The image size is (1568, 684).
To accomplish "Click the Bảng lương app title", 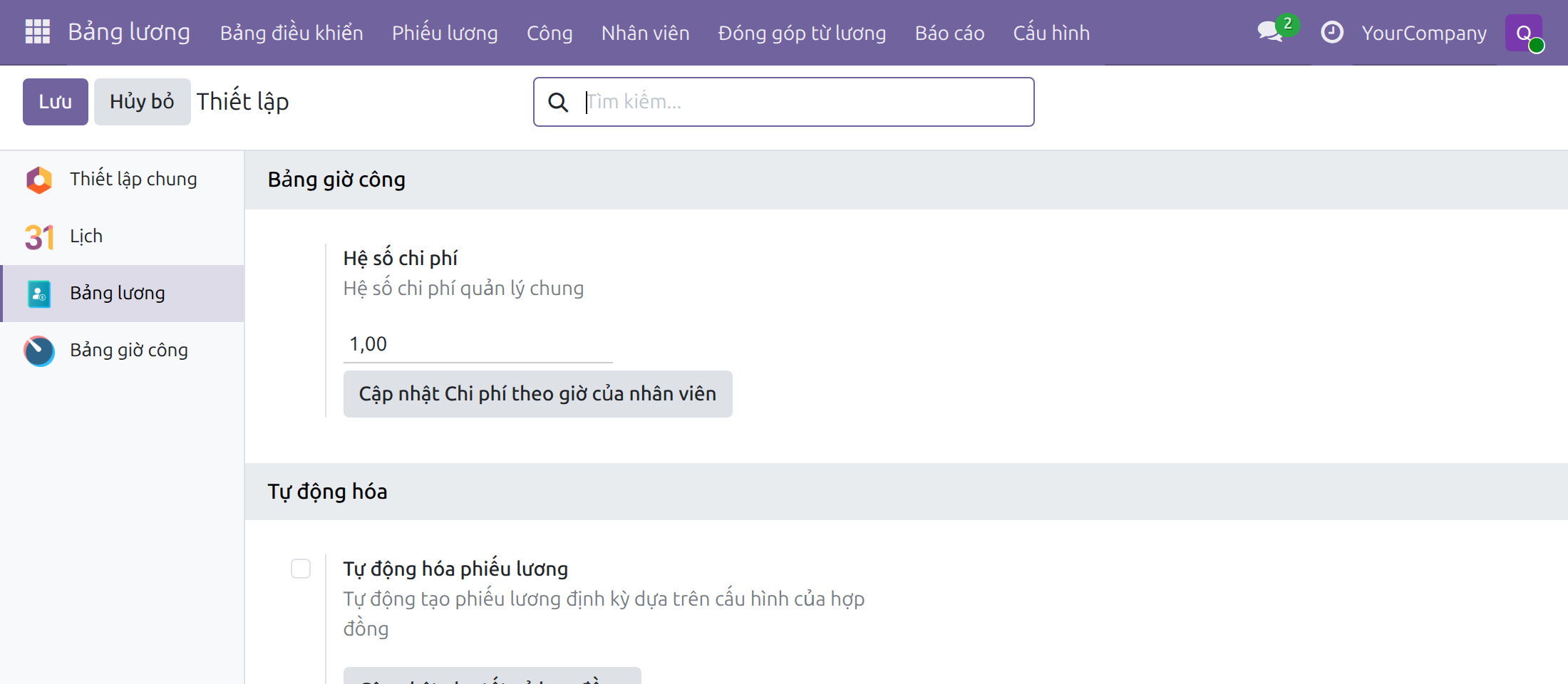I will pos(129,32).
